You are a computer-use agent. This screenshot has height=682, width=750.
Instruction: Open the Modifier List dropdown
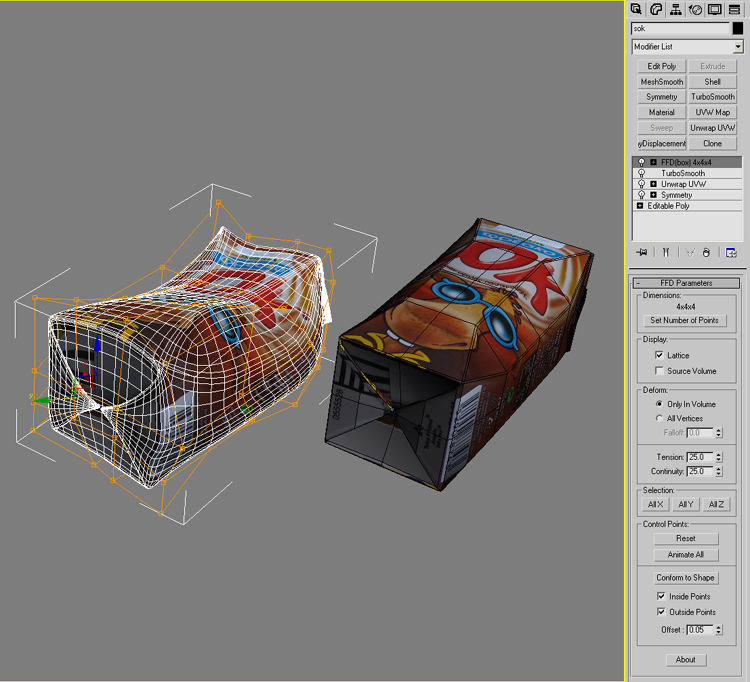click(738, 47)
